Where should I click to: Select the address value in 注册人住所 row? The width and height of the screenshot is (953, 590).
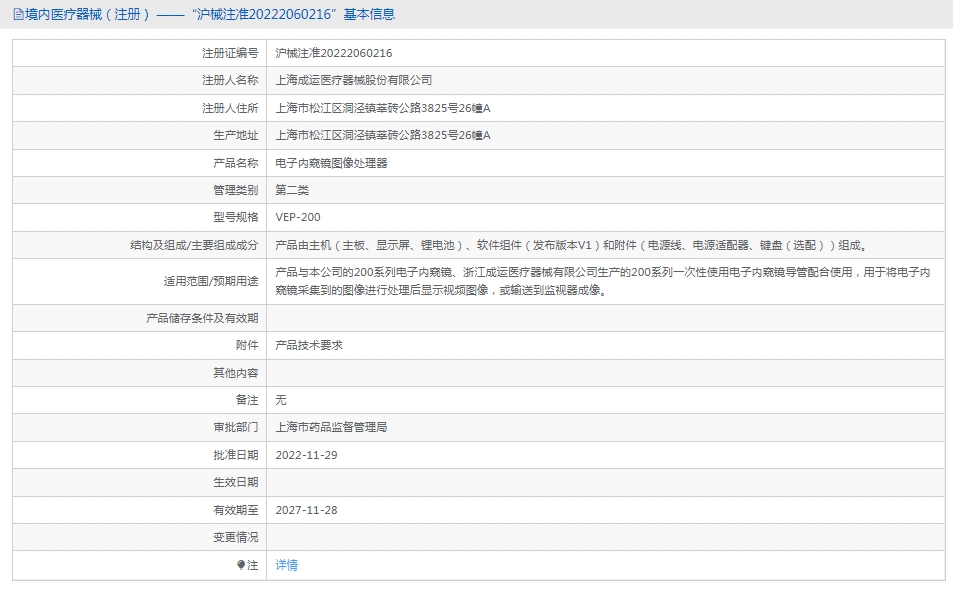[383, 108]
